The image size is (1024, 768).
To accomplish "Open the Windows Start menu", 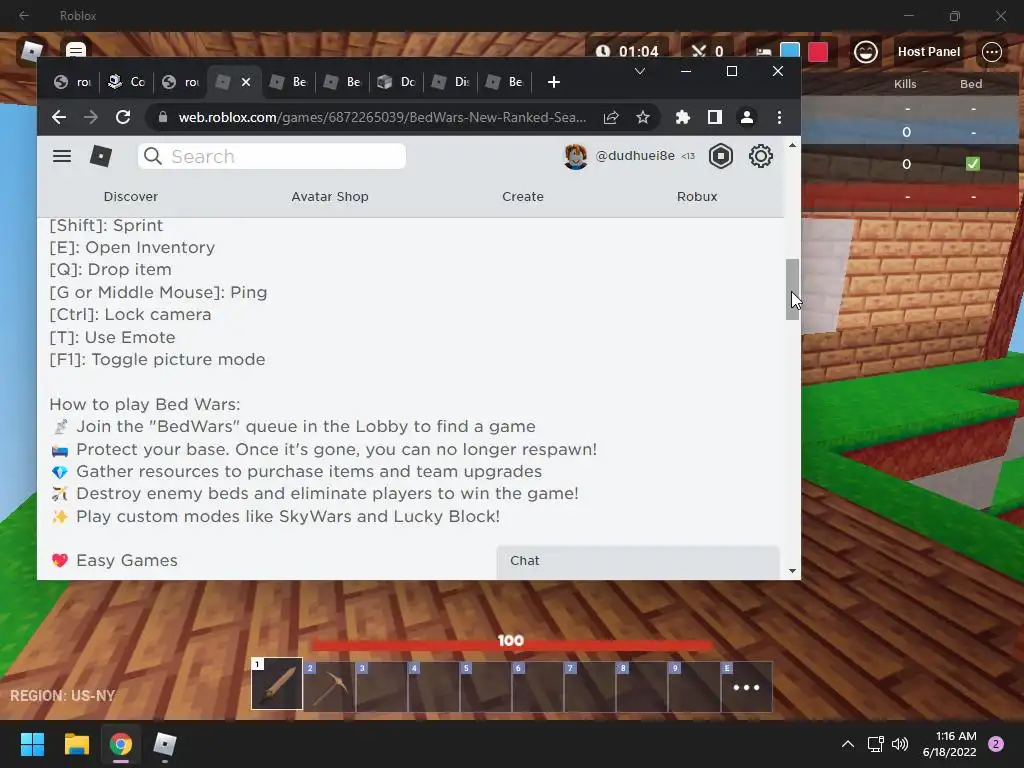I will (x=32, y=744).
